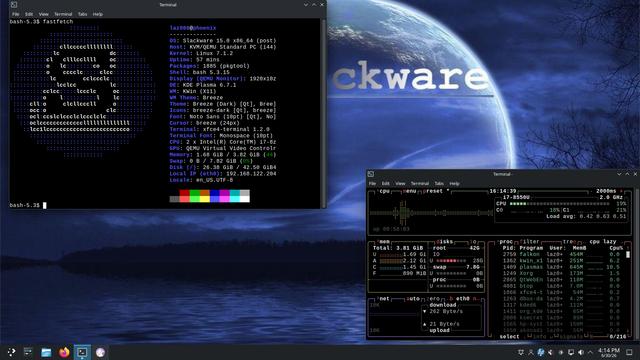Expand the hidden system tray icons arrow
The width and height of the screenshot is (640, 360).
(590, 352)
